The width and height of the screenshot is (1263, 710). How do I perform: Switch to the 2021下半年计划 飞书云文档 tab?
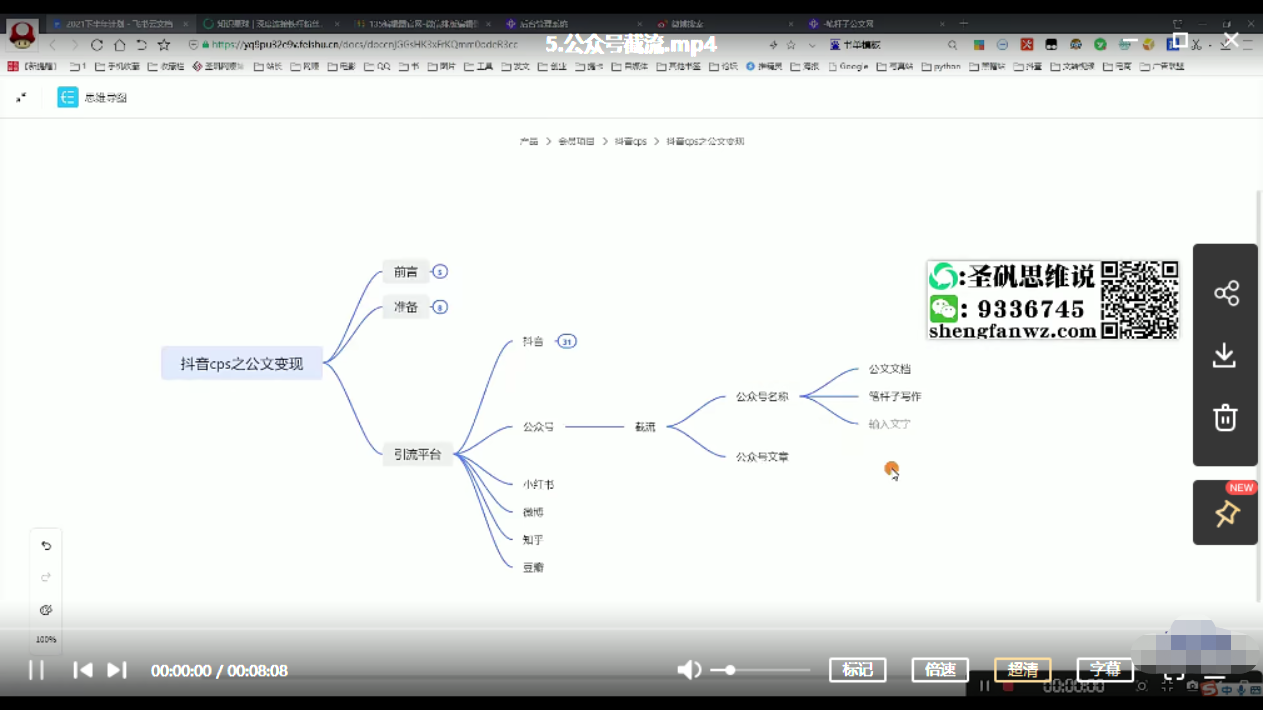[119, 23]
